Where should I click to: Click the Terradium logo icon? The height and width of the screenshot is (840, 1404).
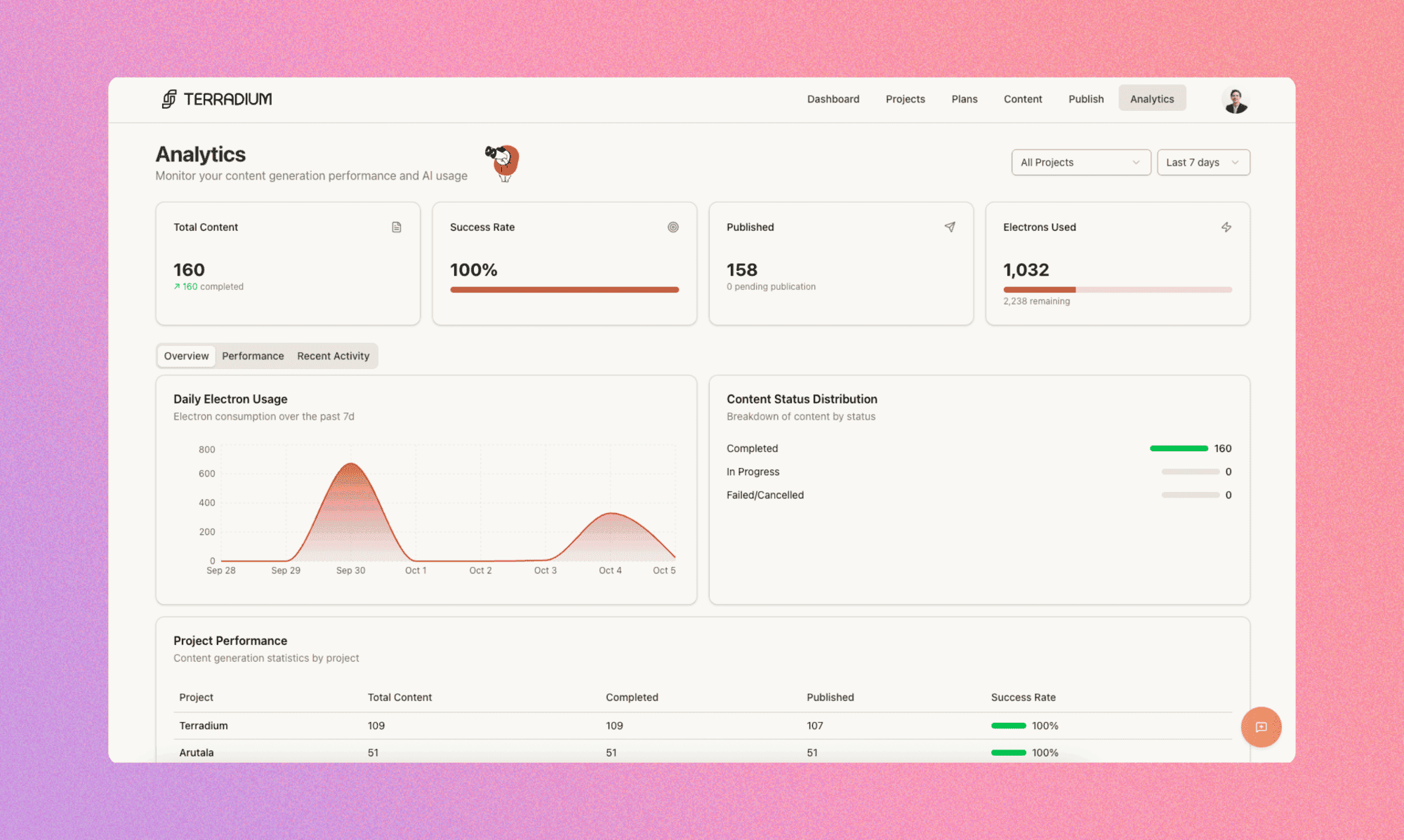tap(168, 99)
